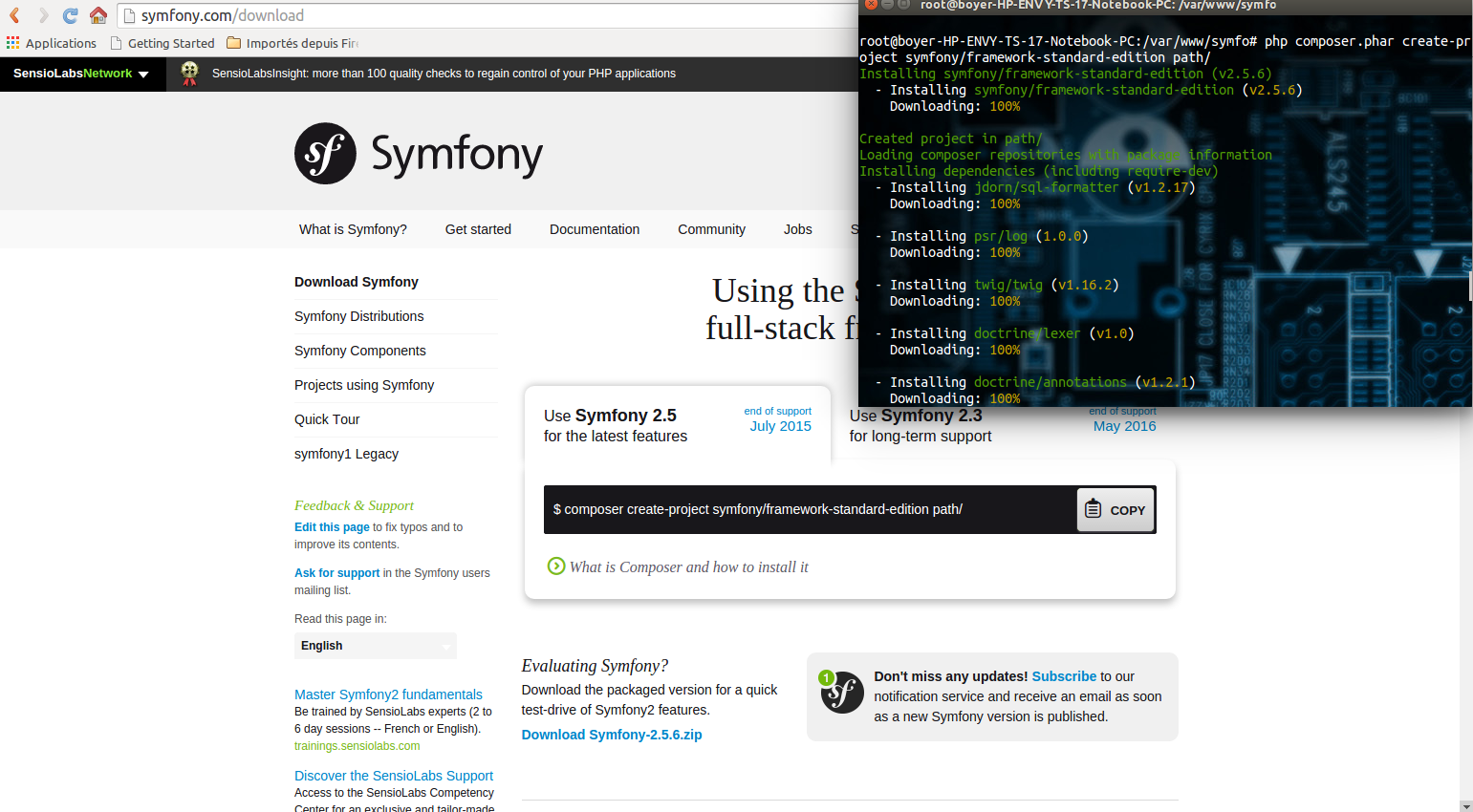Open the Getting Started bookmark
This screenshot has height=812, width=1473.
(162, 43)
